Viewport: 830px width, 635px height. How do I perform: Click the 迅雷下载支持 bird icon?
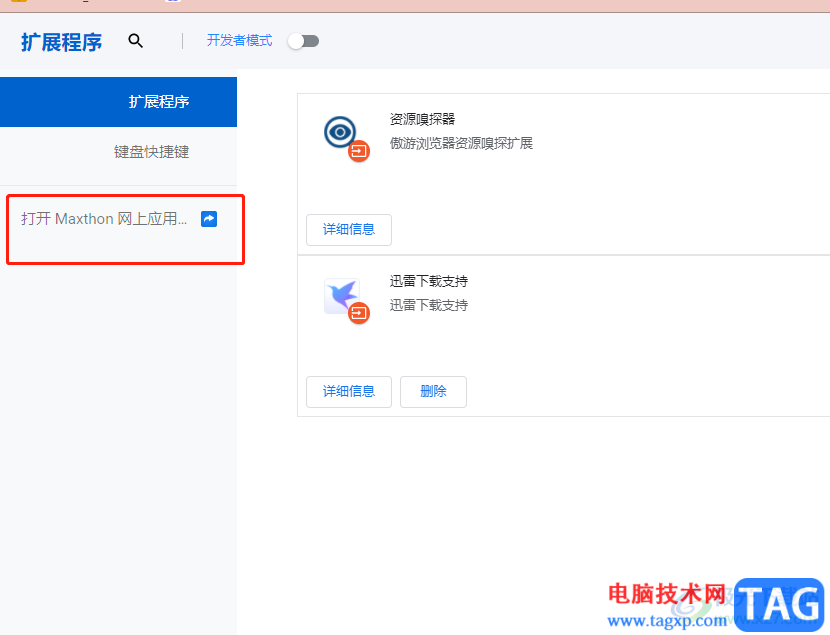[341, 295]
